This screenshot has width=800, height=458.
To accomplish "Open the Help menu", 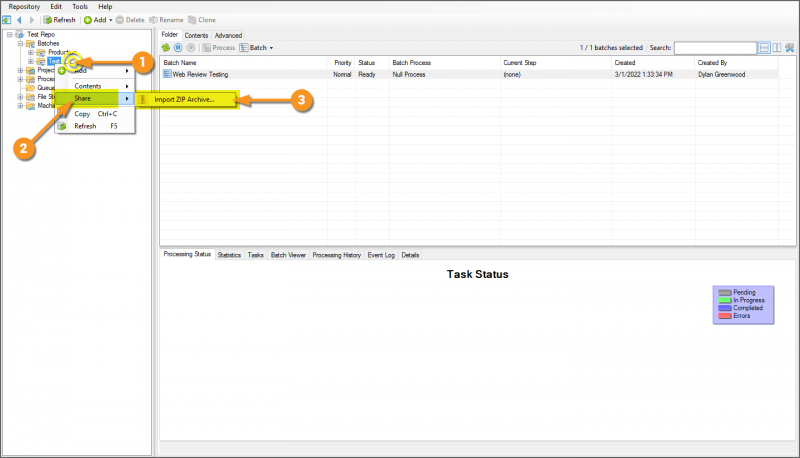I will click(105, 7).
